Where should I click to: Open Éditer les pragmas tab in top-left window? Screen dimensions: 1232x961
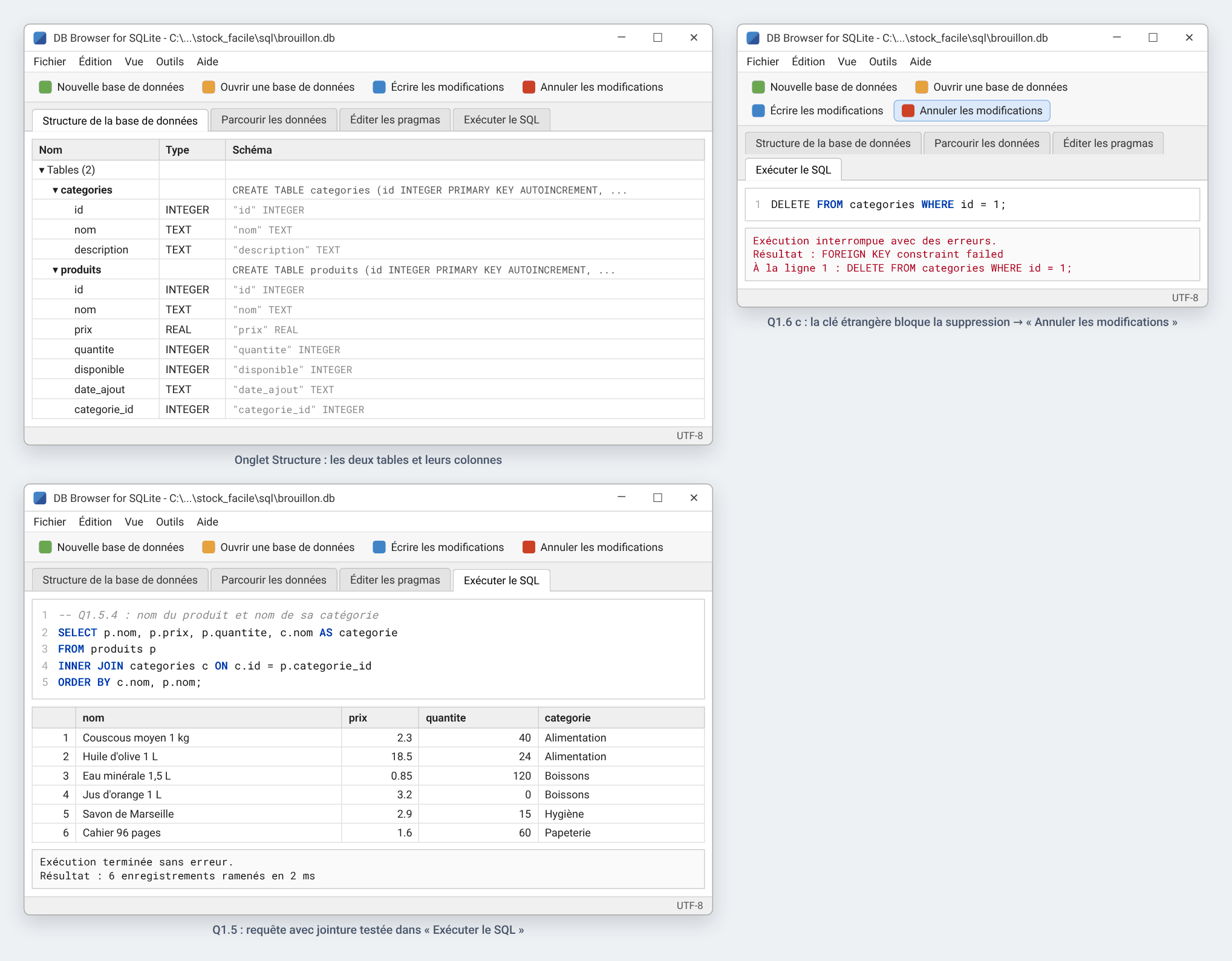(x=395, y=120)
